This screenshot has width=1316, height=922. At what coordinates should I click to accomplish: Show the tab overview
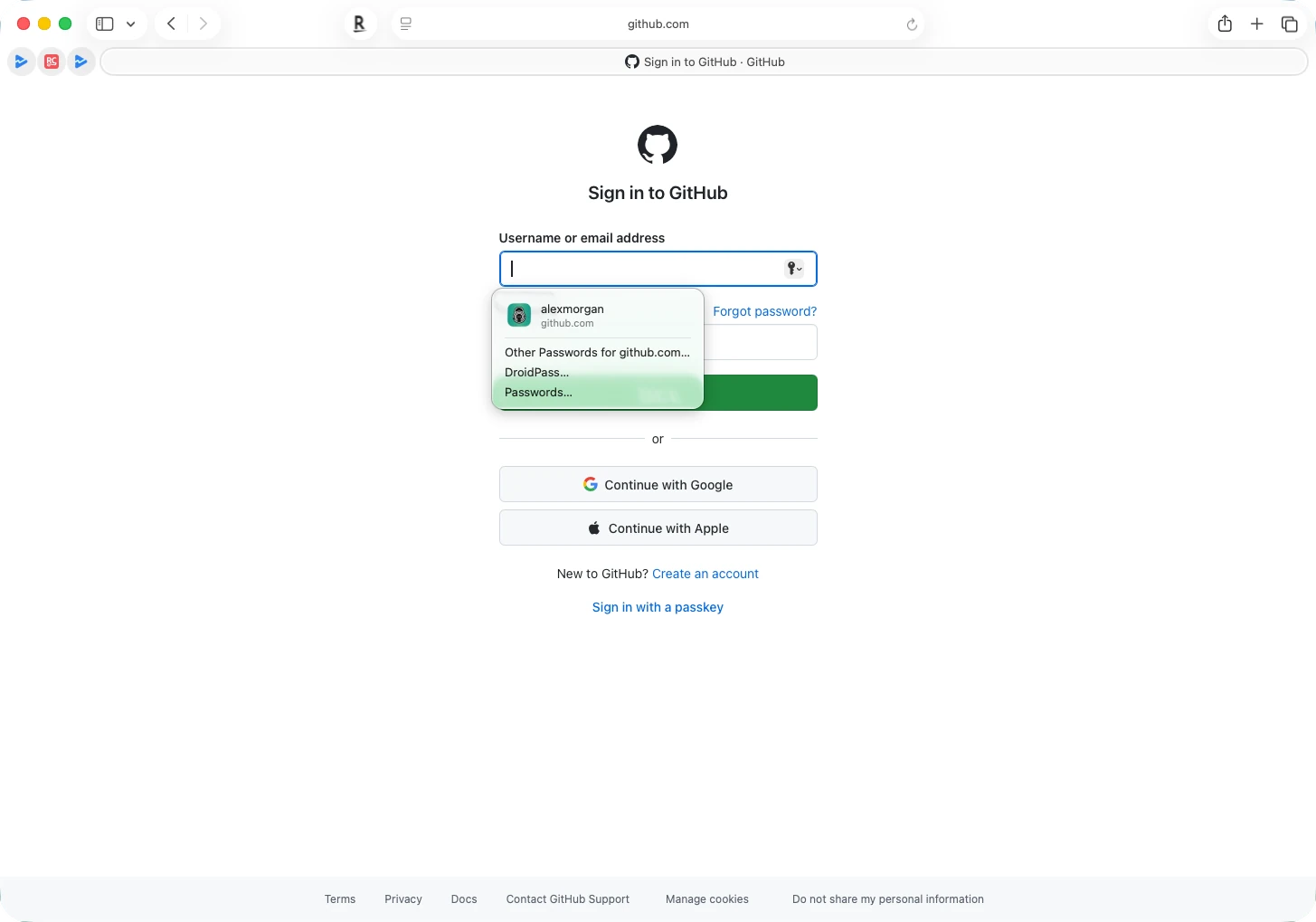[1290, 24]
